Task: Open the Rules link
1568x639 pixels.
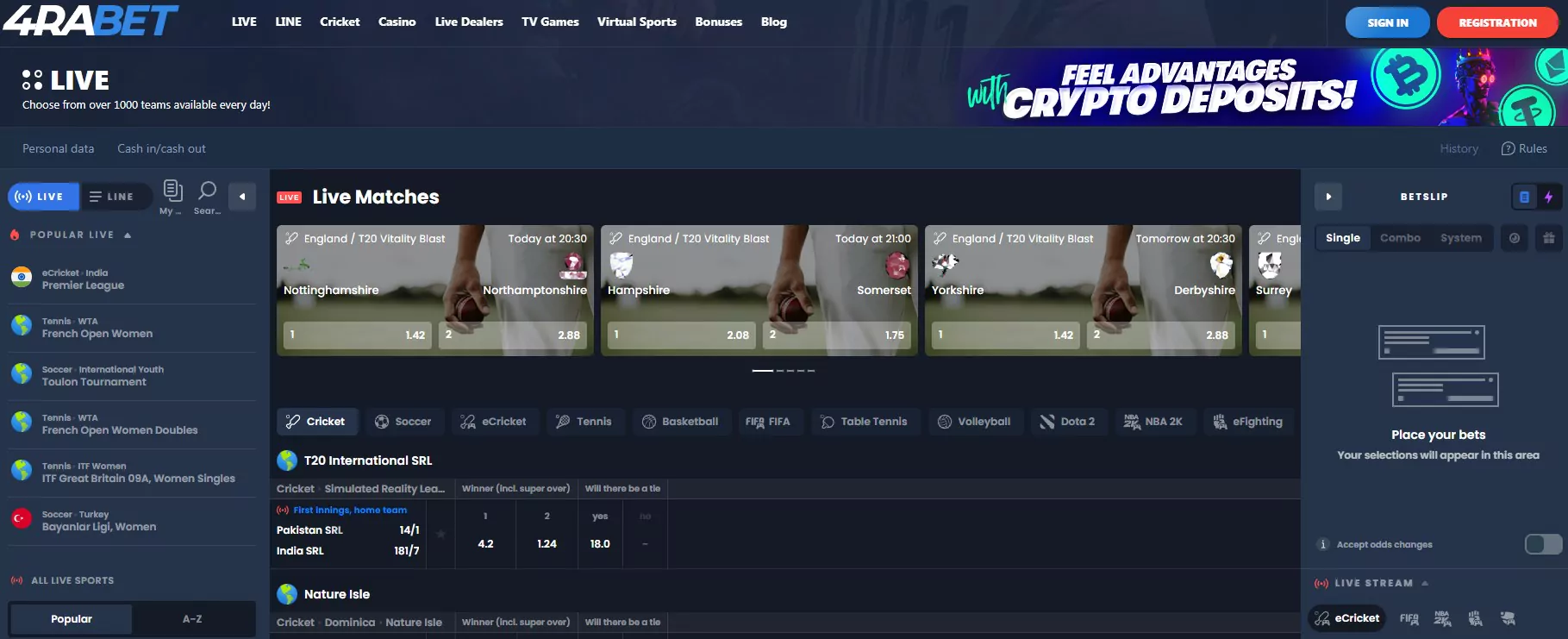Action: (x=1524, y=148)
